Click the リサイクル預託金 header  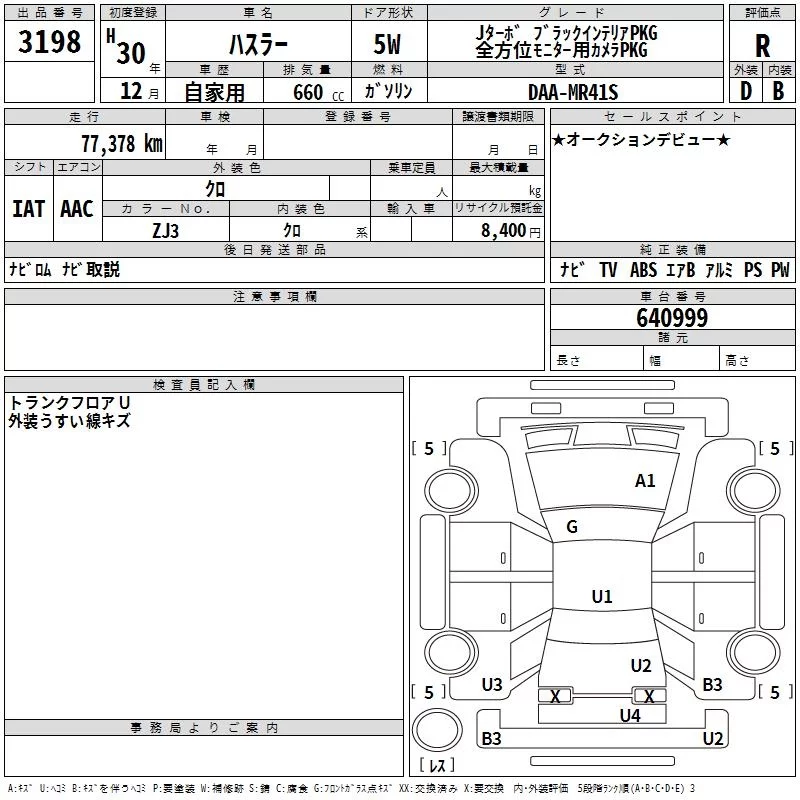click(498, 208)
